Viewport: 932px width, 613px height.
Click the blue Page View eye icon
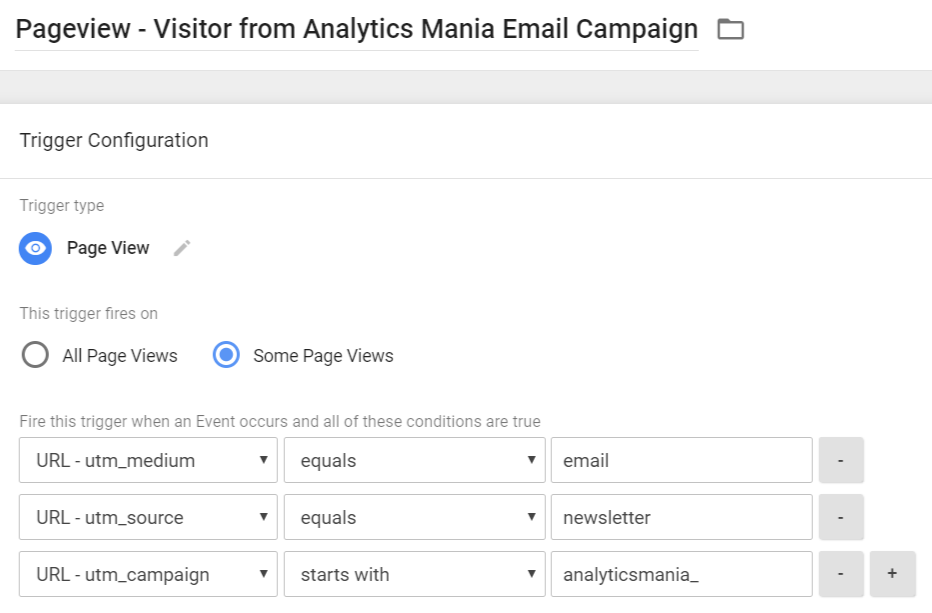[36, 248]
